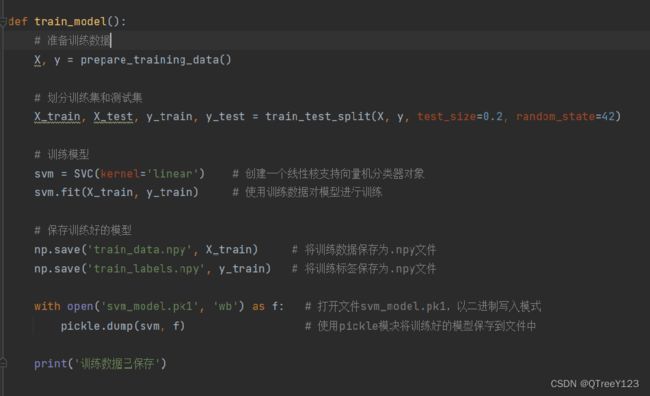Click the '训练数据已保存' string literal
This screenshot has height=396, width=650.
coord(117,364)
